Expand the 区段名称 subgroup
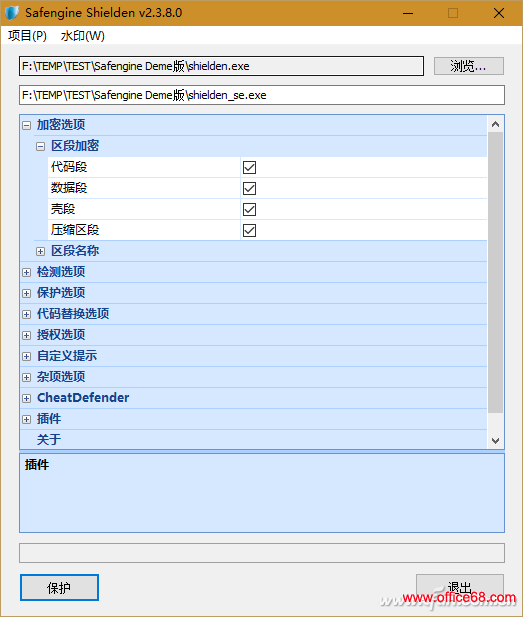 [x=41, y=251]
